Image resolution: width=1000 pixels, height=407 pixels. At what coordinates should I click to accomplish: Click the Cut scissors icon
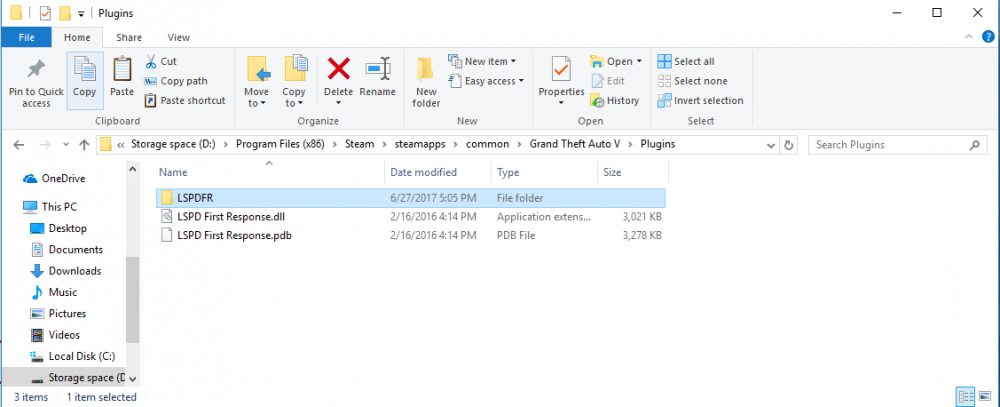point(151,62)
